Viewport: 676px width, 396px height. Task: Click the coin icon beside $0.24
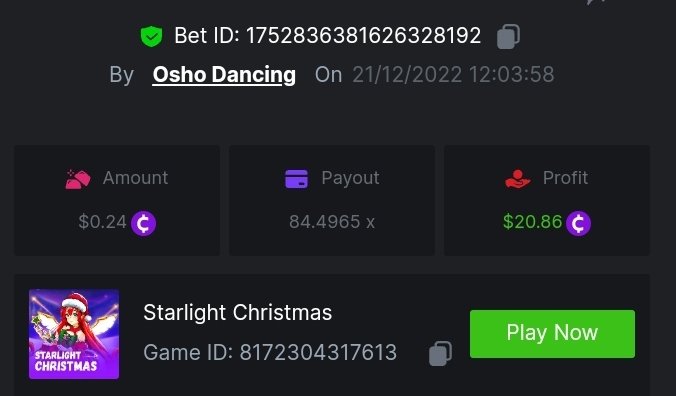tap(144, 223)
